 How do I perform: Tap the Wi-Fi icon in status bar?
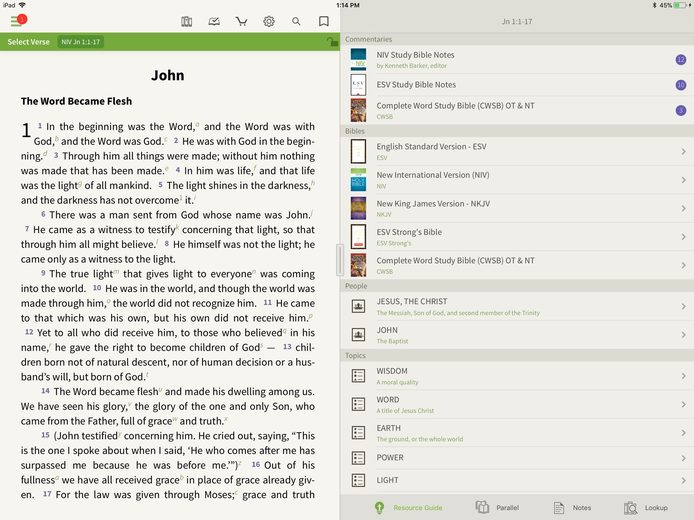point(22,5)
